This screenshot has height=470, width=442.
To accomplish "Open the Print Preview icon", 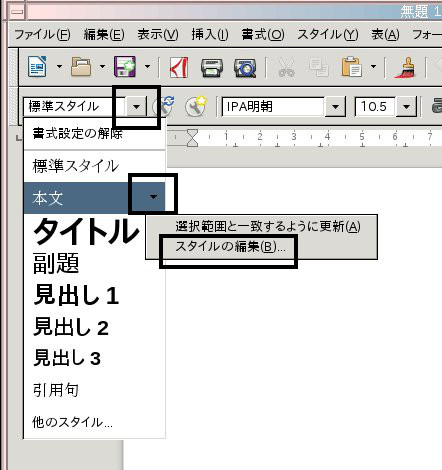I will point(245,68).
